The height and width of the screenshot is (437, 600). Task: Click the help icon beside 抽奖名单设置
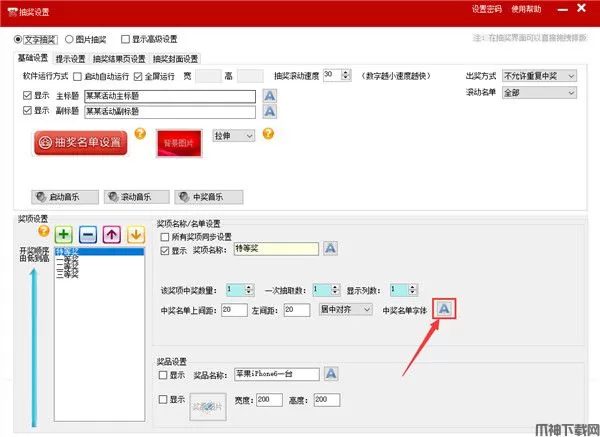140,134
